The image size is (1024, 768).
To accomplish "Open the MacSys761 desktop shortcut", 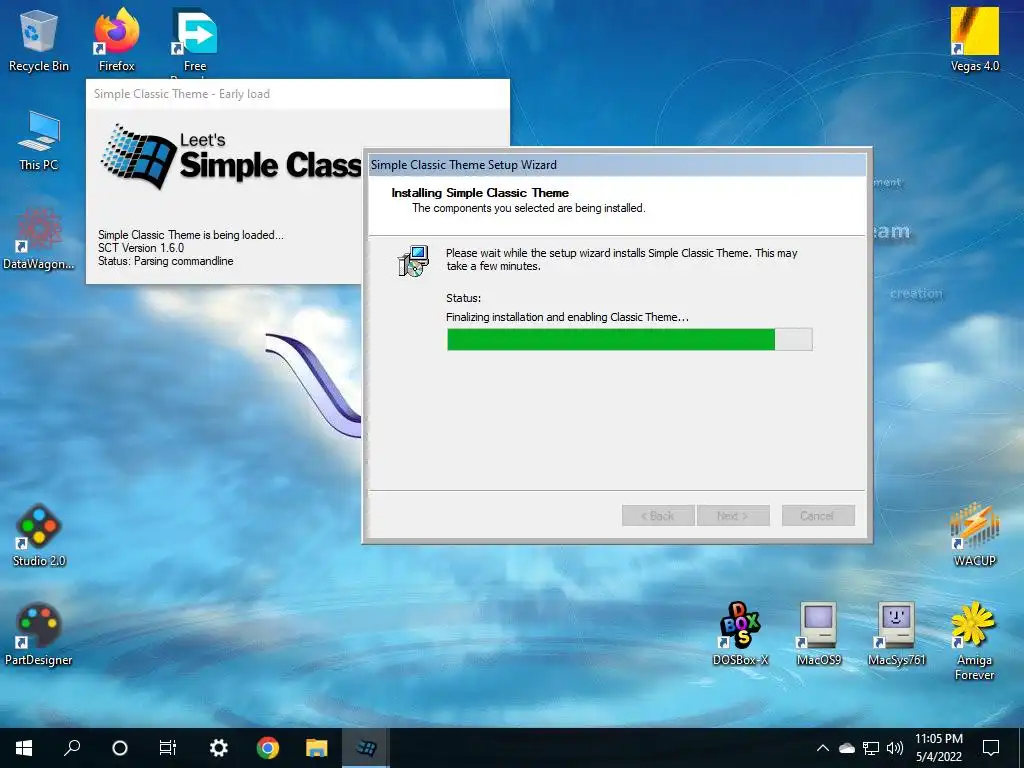I will pos(896,633).
